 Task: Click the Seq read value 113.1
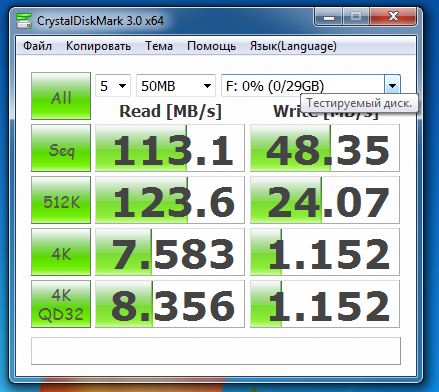170,148
